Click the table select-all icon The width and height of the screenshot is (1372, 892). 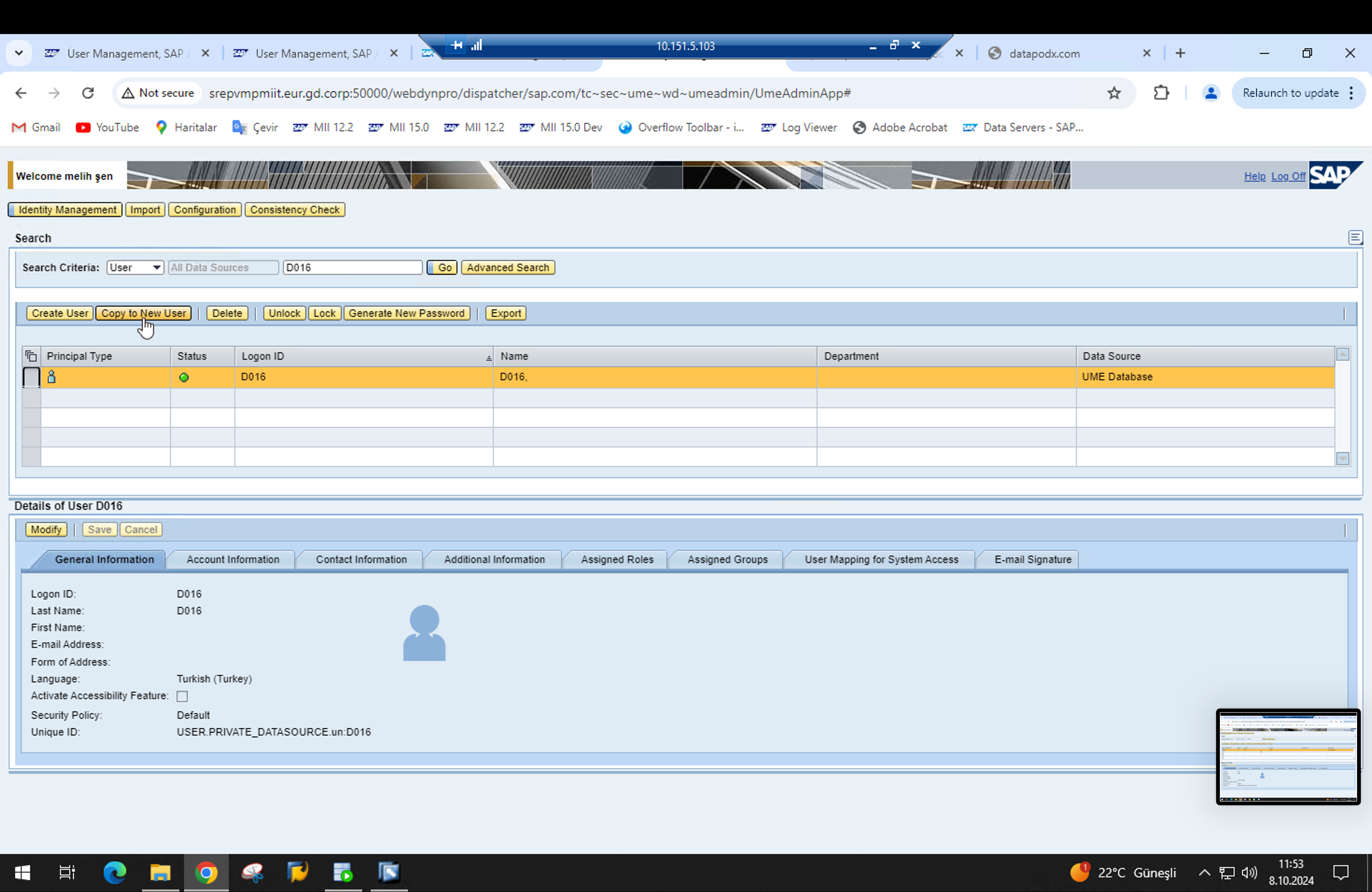point(31,356)
